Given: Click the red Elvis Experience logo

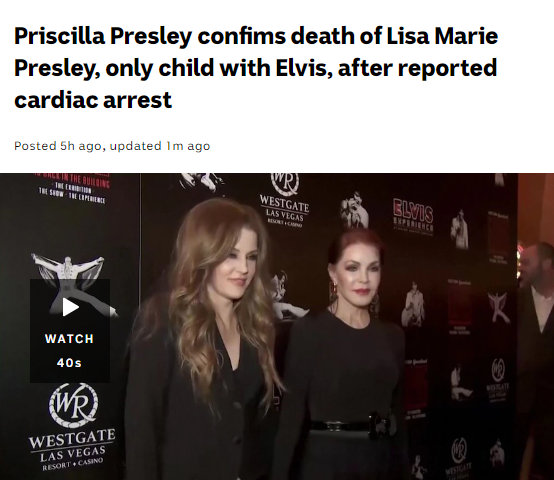Looking at the screenshot, I should [x=413, y=214].
